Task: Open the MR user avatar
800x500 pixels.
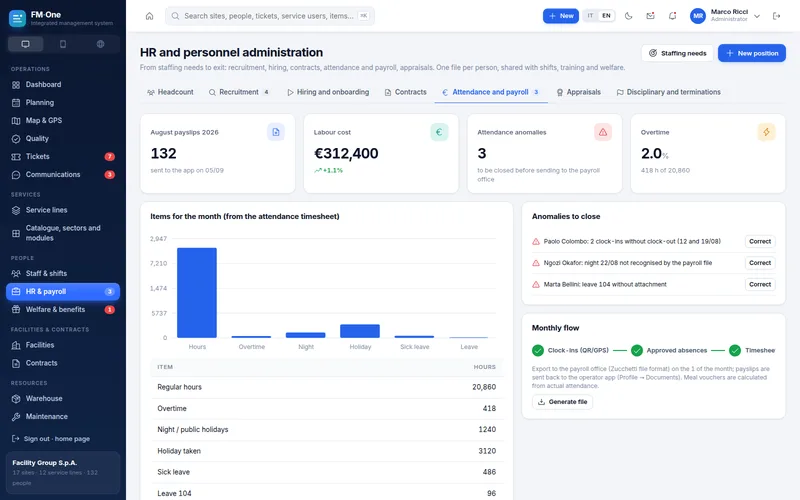Action: [x=698, y=16]
